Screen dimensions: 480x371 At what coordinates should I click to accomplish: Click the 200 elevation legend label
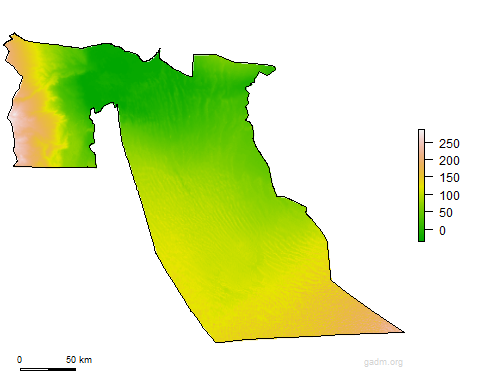[x=449, y=161]
